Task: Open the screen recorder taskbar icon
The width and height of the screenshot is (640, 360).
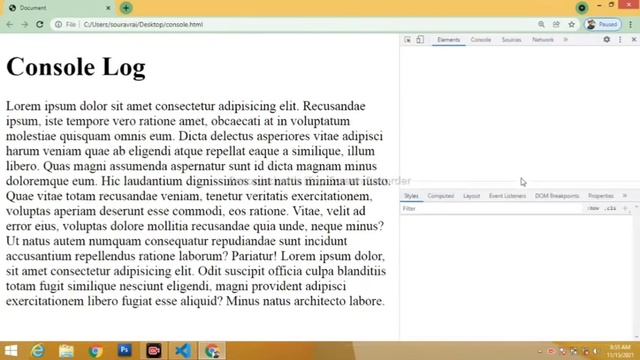Action: pos(154,351)
